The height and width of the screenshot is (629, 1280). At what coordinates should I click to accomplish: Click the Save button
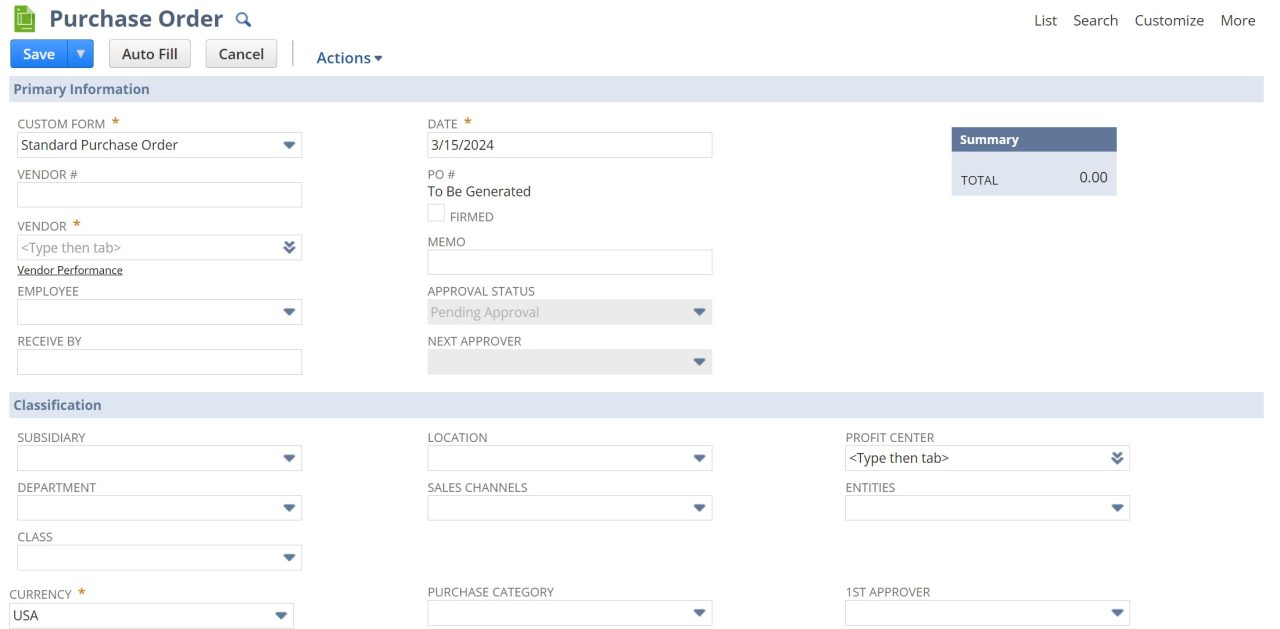(38, 53)
